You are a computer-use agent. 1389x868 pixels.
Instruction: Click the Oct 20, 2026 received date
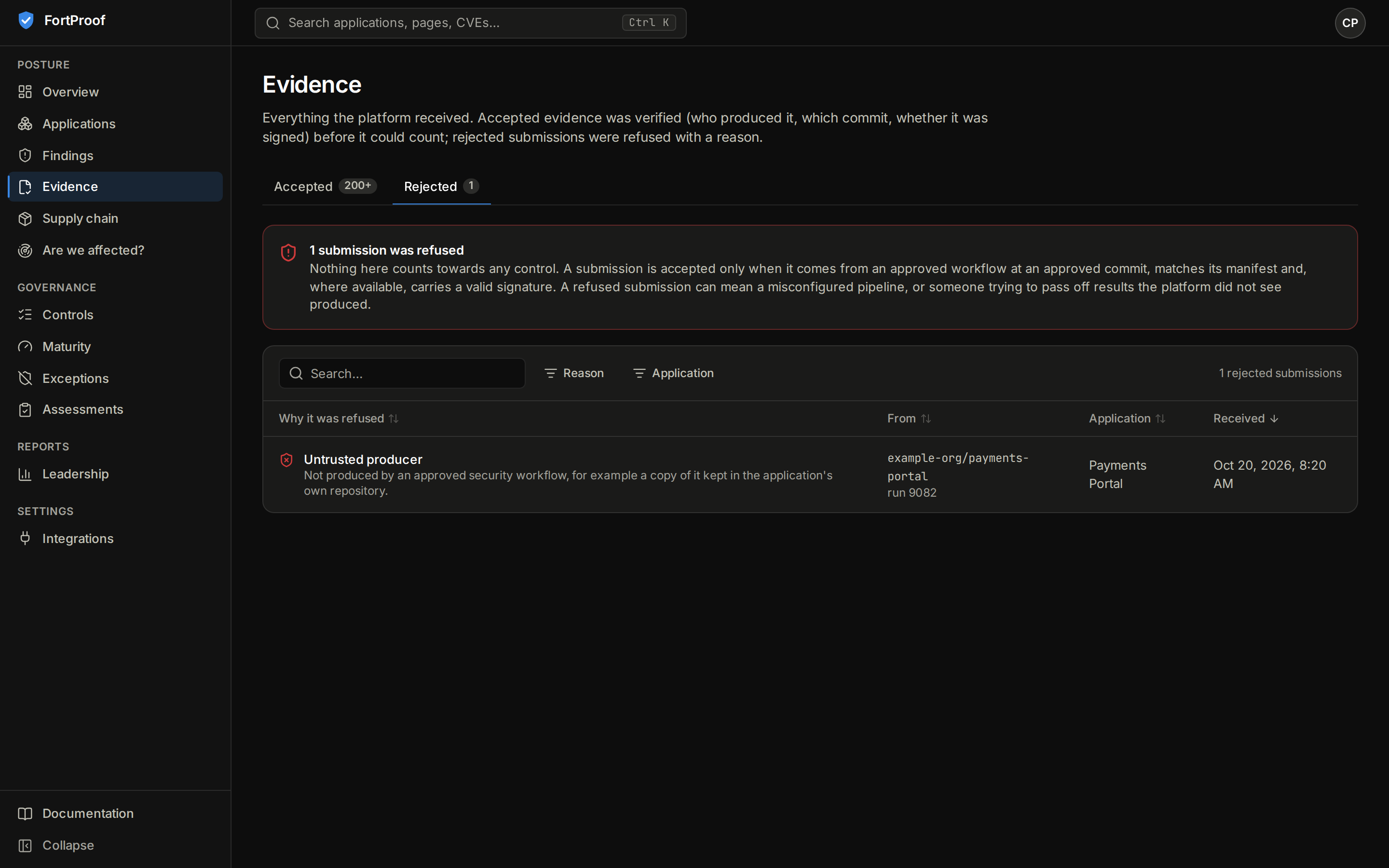click(x=1269, y=474)
